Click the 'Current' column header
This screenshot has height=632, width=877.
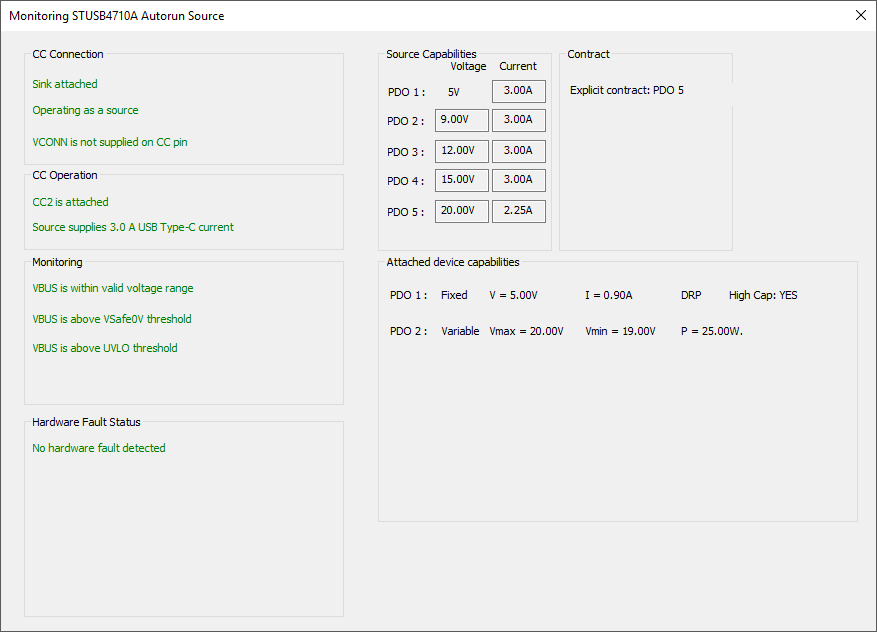tap(518, 66)
